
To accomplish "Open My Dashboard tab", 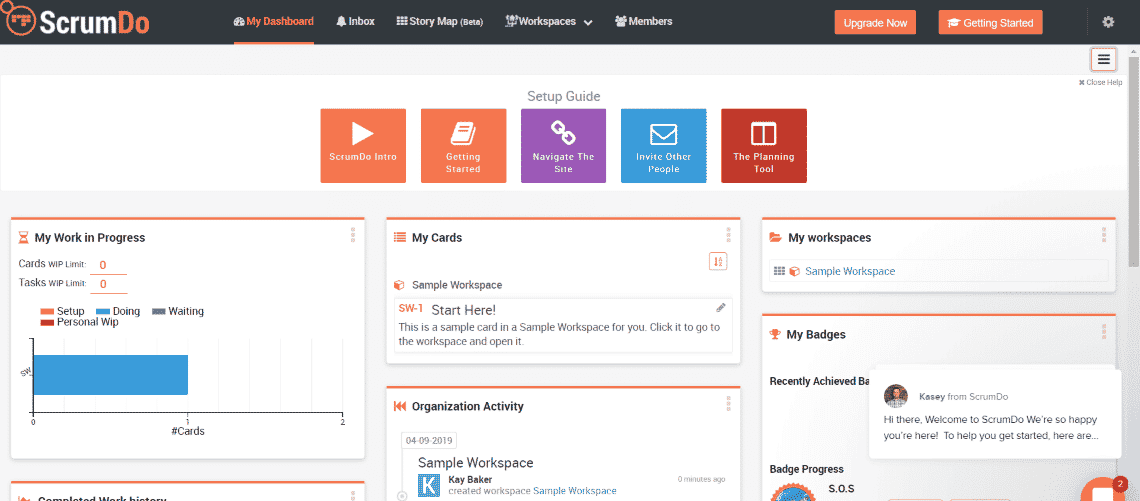I will [x=273, y=22].
